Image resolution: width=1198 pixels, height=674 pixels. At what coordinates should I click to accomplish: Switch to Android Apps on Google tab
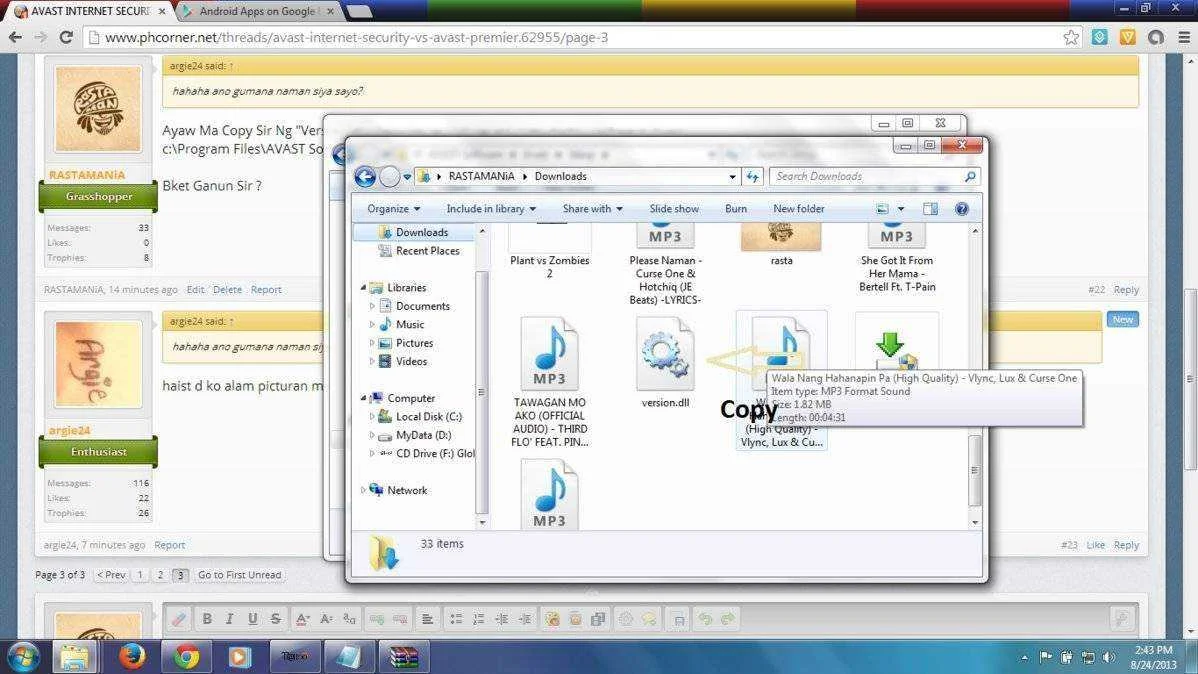point(257,11)
